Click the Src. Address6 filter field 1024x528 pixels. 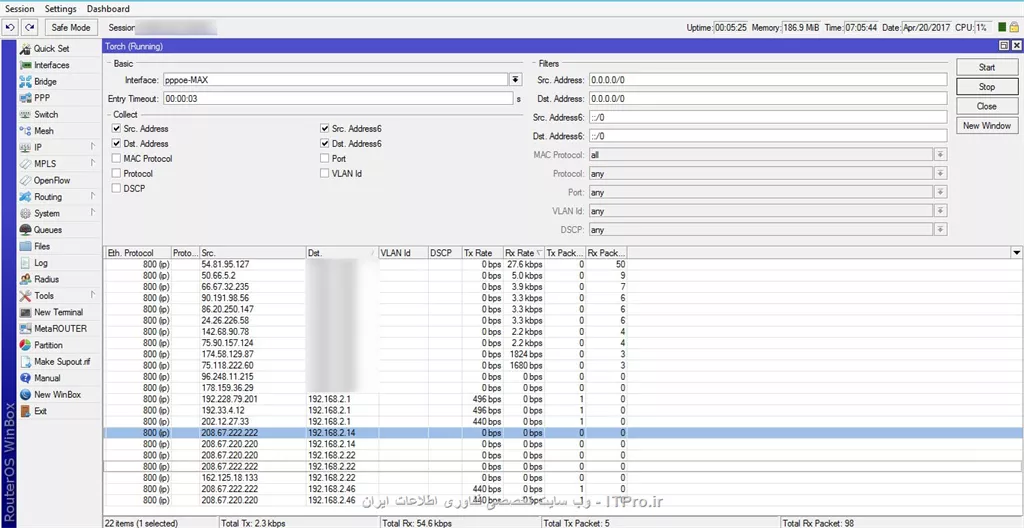767,118
